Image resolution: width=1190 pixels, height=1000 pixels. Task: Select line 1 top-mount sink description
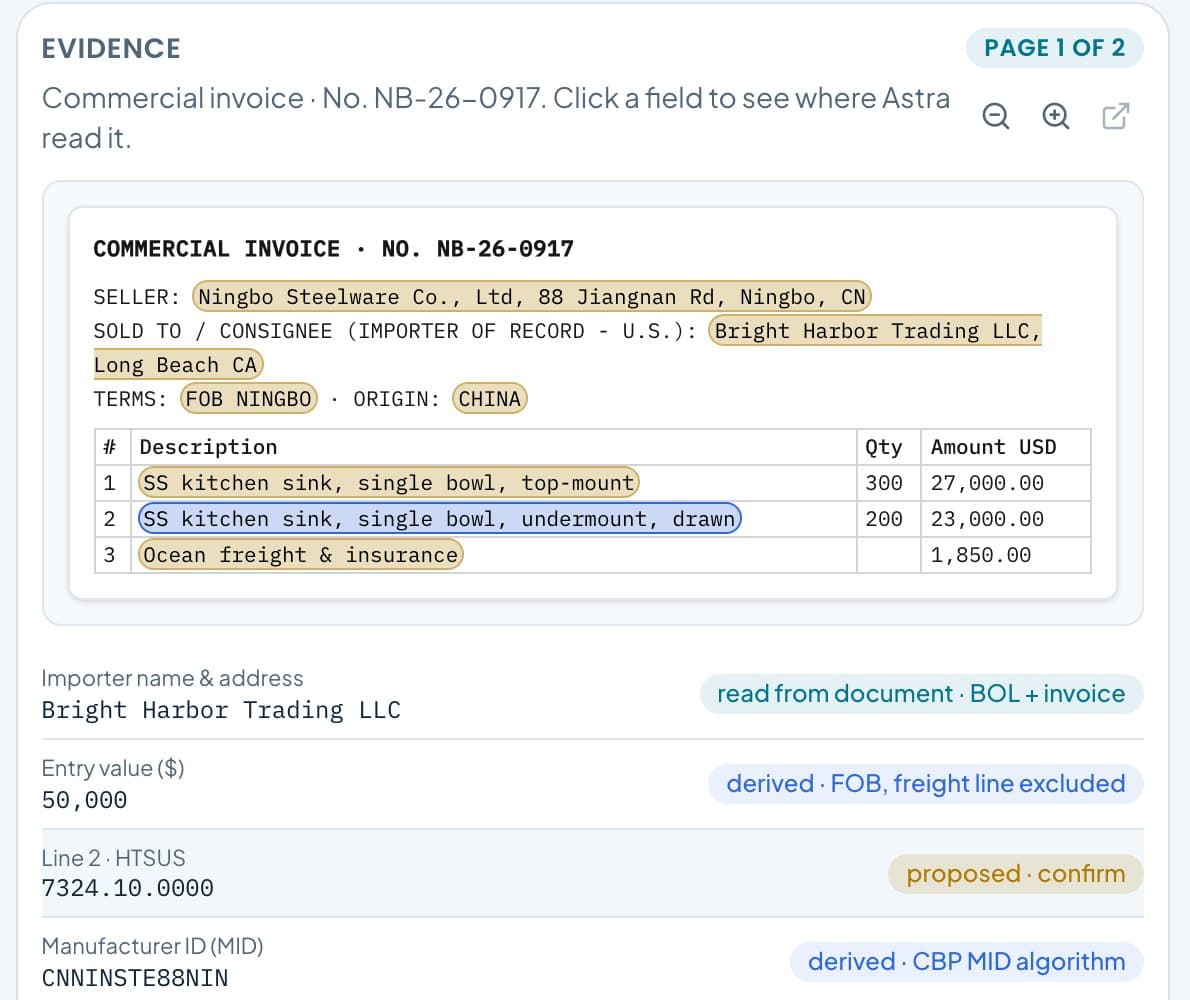[x=389, y=483]
